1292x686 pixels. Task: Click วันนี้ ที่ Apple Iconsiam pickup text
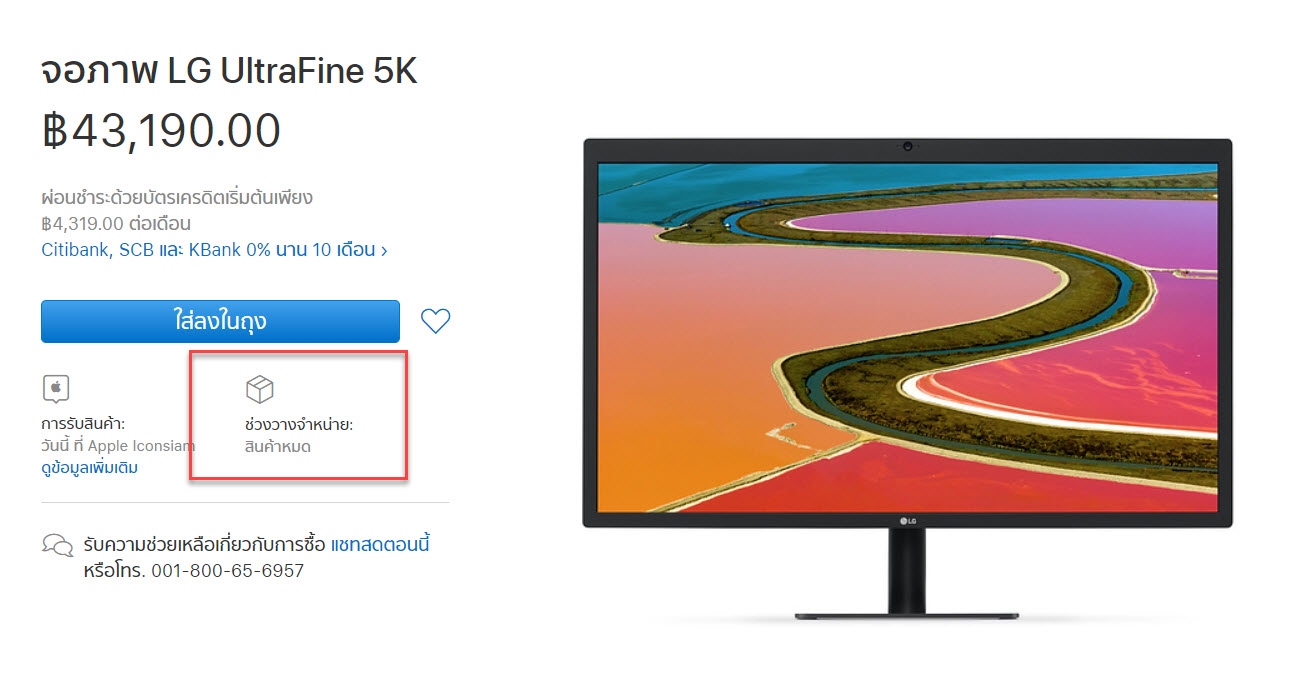(x=118, y=446)
